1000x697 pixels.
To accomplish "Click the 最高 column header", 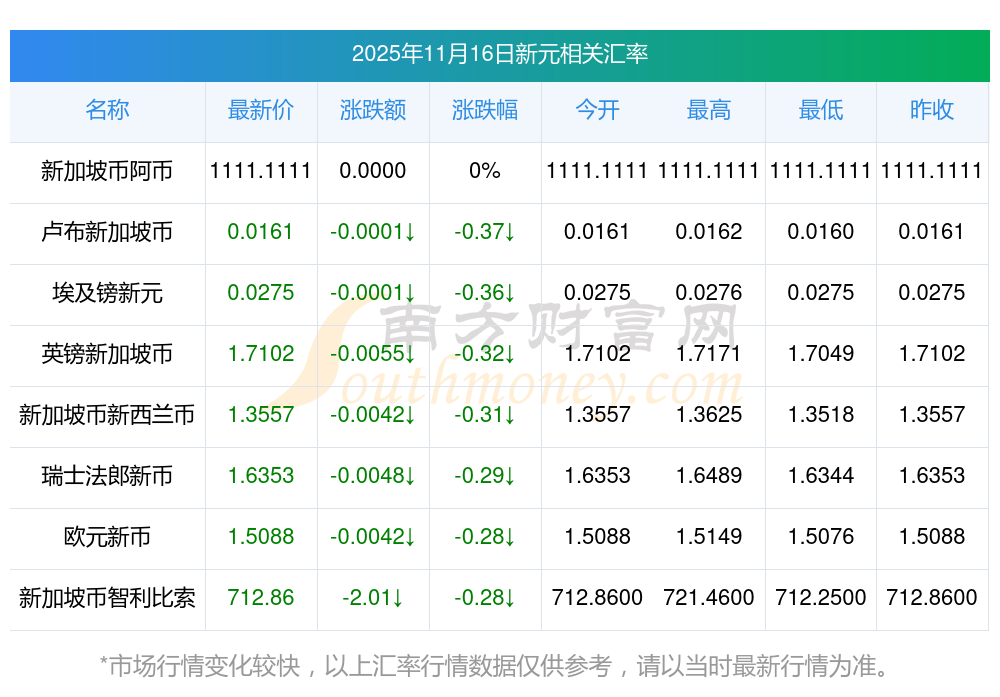I will pos(709,110).
